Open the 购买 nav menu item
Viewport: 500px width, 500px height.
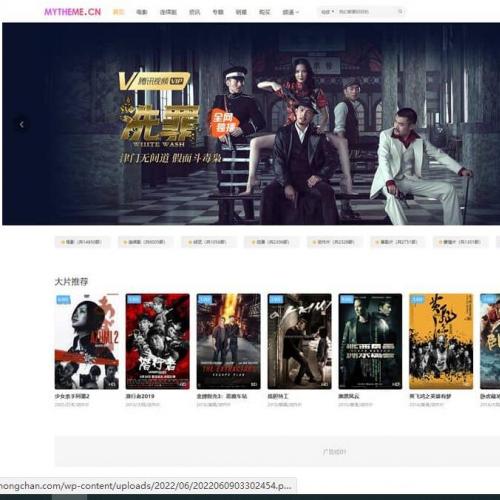click(265, 12)
